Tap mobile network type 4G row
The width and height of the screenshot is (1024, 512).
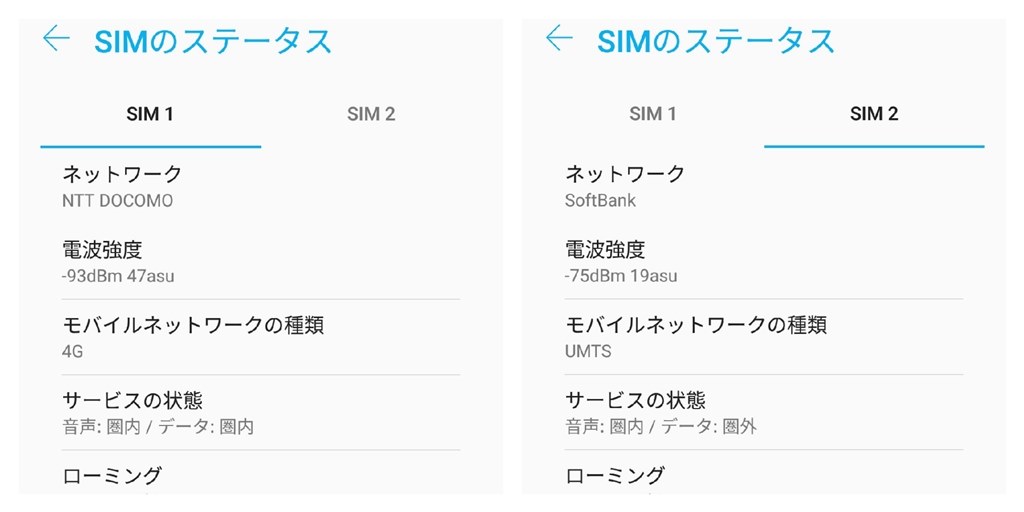(x=193, y=337)
